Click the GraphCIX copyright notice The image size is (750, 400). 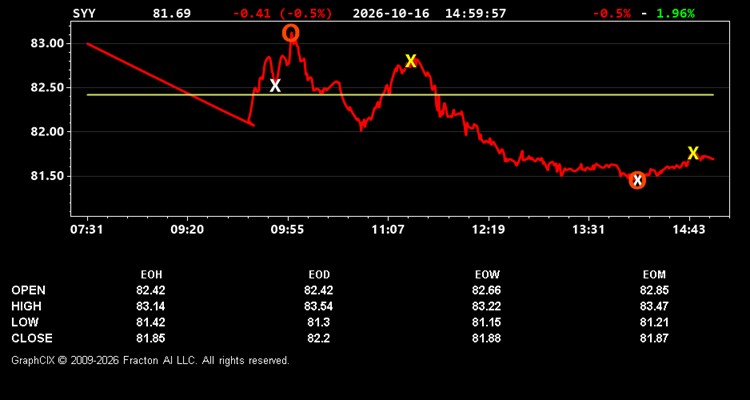point(150,360)
